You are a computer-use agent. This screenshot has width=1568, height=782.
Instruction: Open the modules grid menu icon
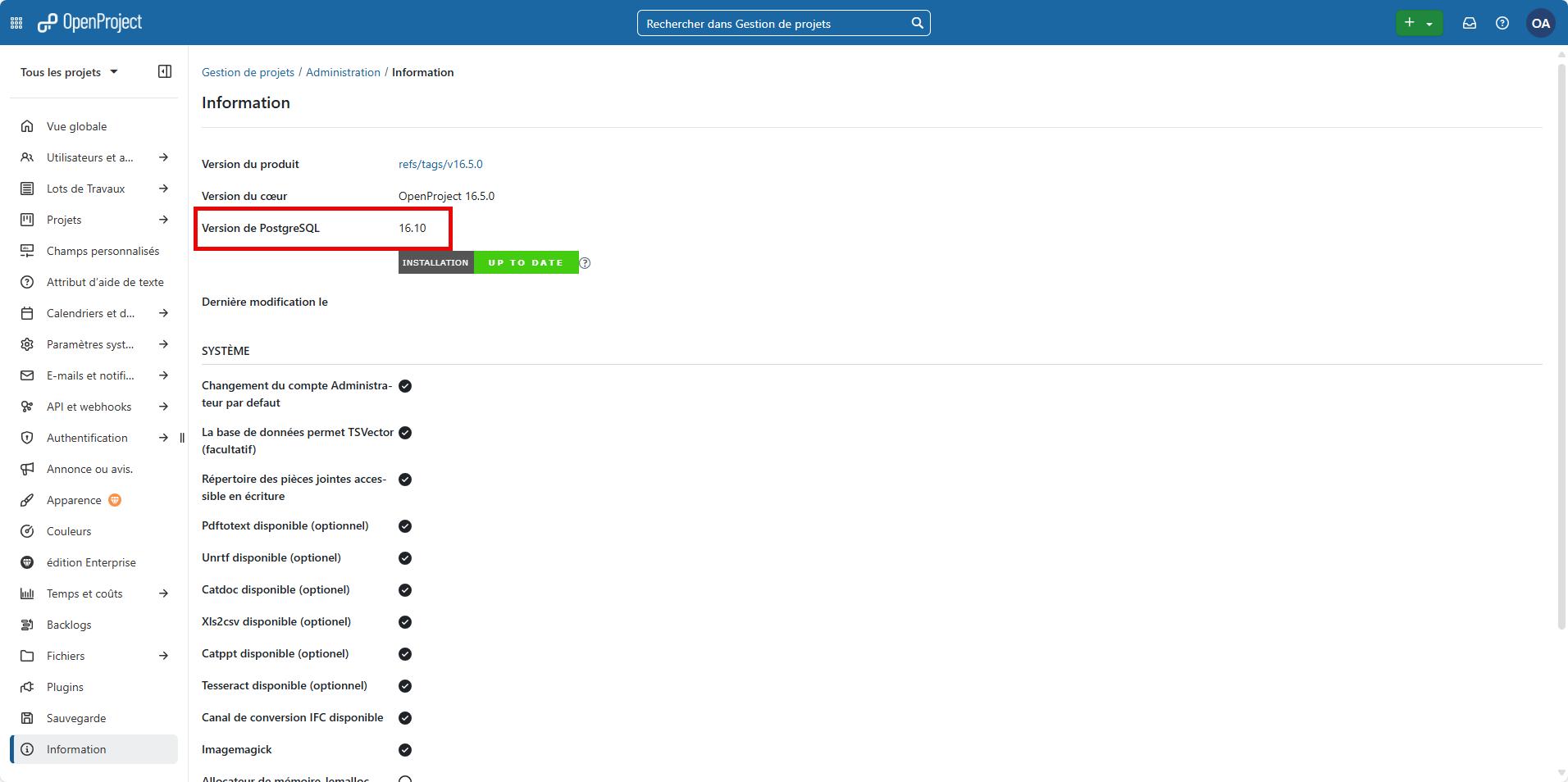16,23
